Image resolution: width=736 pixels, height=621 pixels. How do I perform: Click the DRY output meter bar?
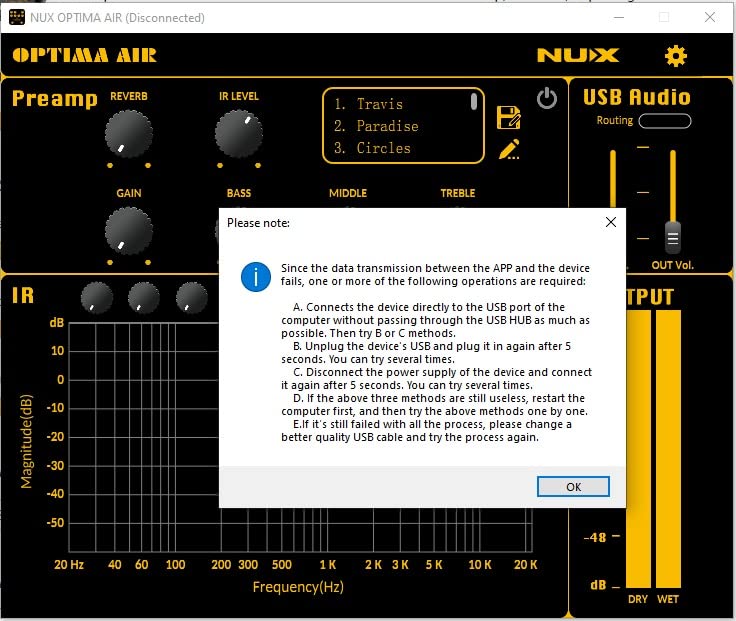tap(638, 449)
